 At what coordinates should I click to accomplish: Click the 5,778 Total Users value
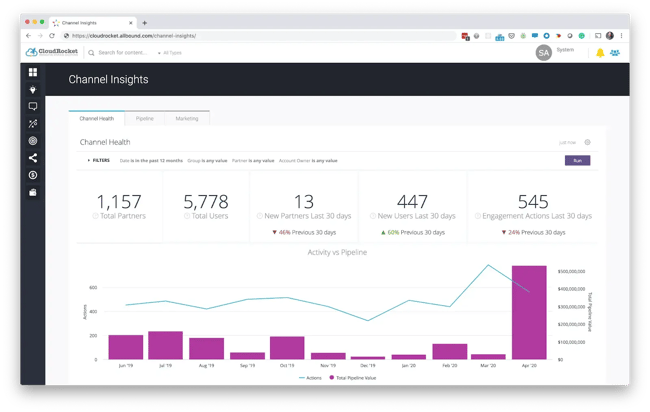206,202
